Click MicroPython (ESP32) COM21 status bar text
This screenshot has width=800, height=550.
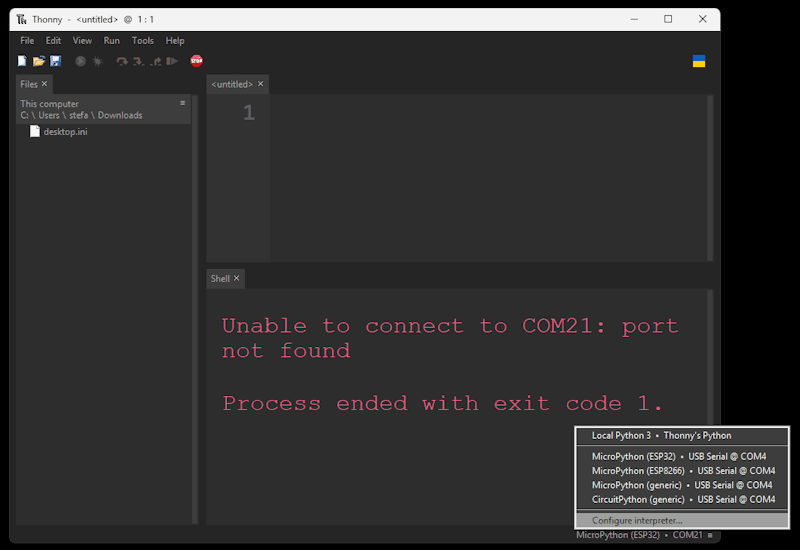click(x=639, y=535)
